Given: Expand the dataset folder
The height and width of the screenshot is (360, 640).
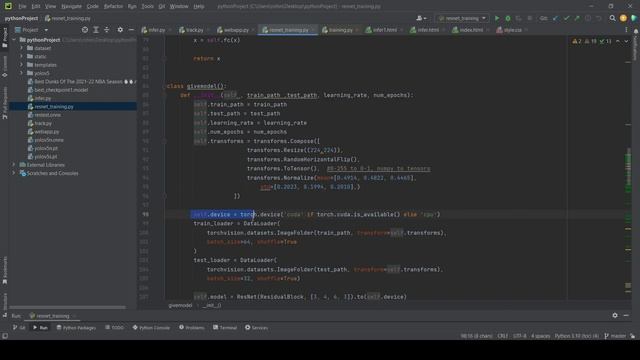Looking at the screenshot, I should tap(21, 48).
